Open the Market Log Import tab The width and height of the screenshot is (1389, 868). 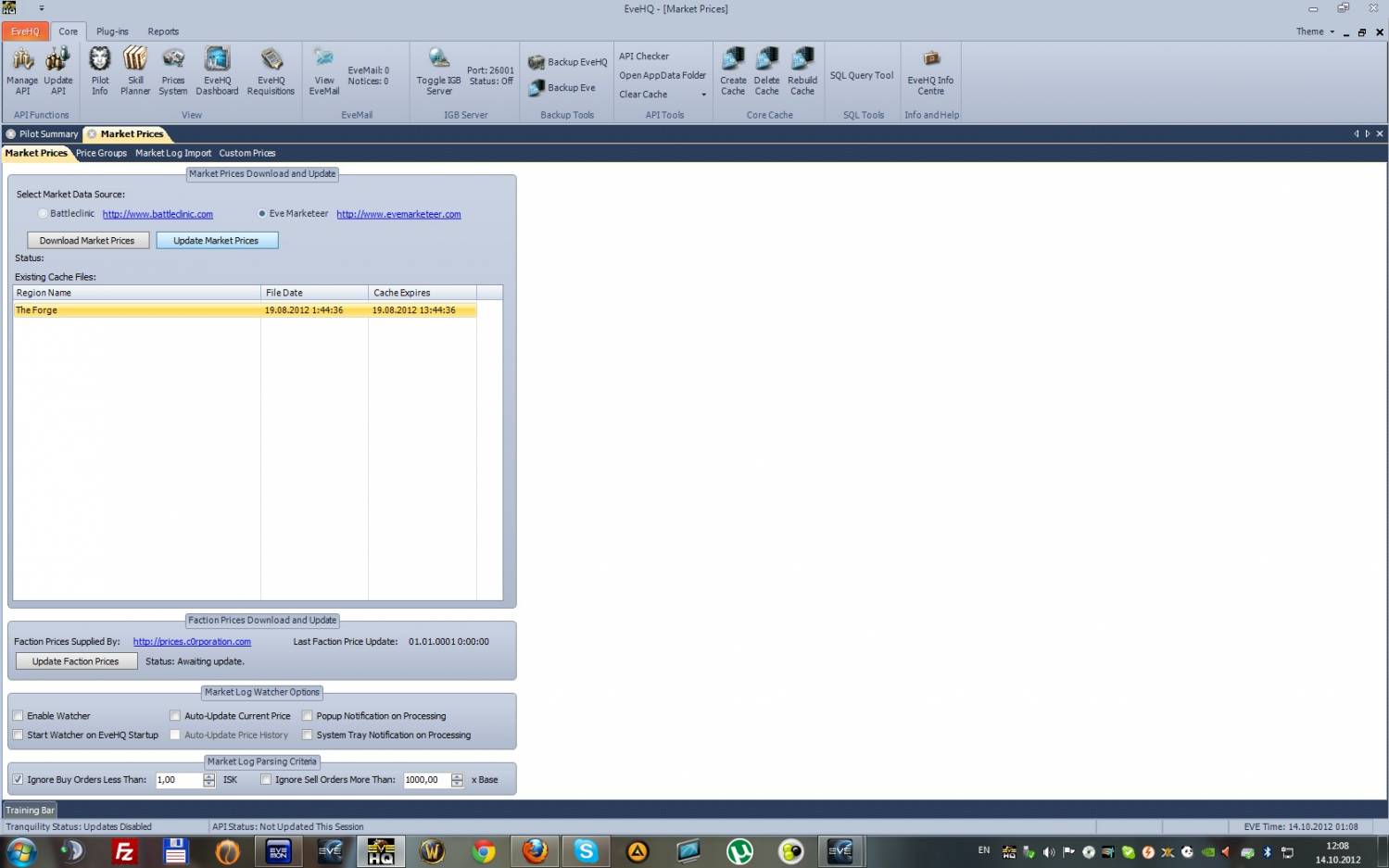tap(173, 154)
